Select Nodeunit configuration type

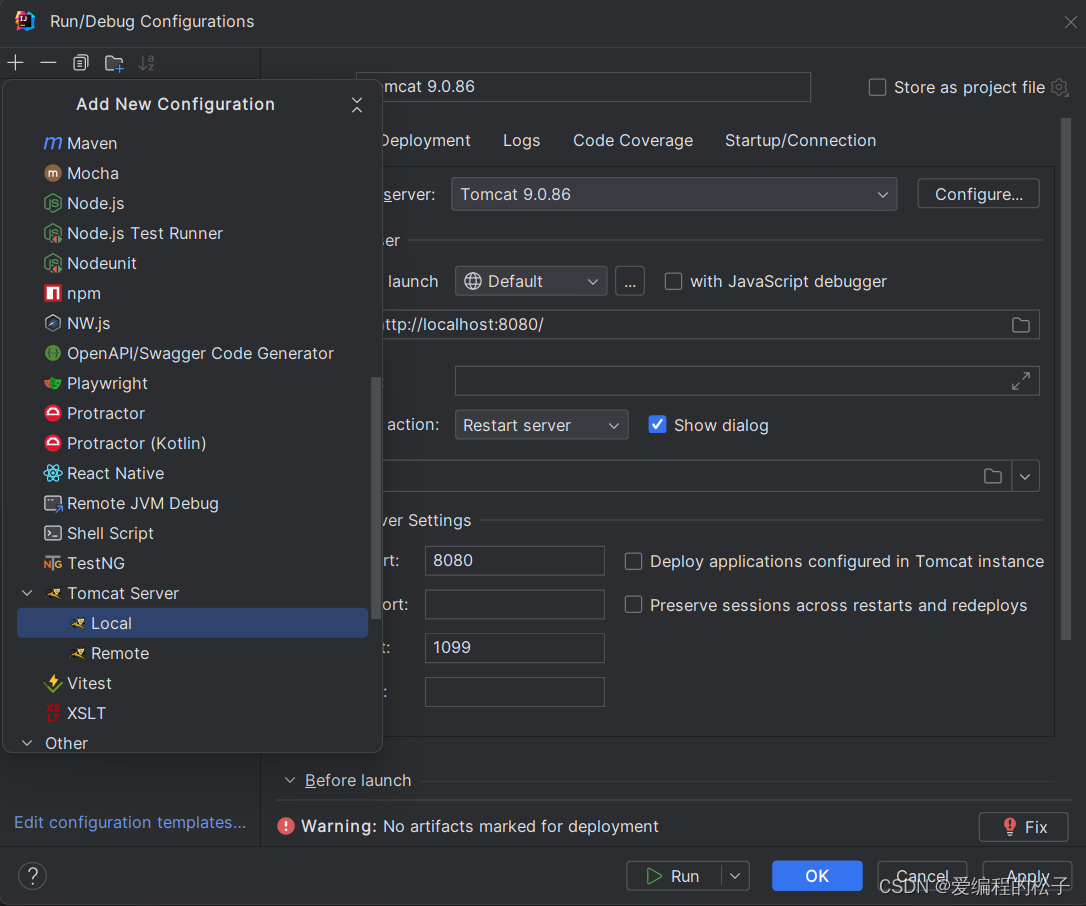[193, 263]
